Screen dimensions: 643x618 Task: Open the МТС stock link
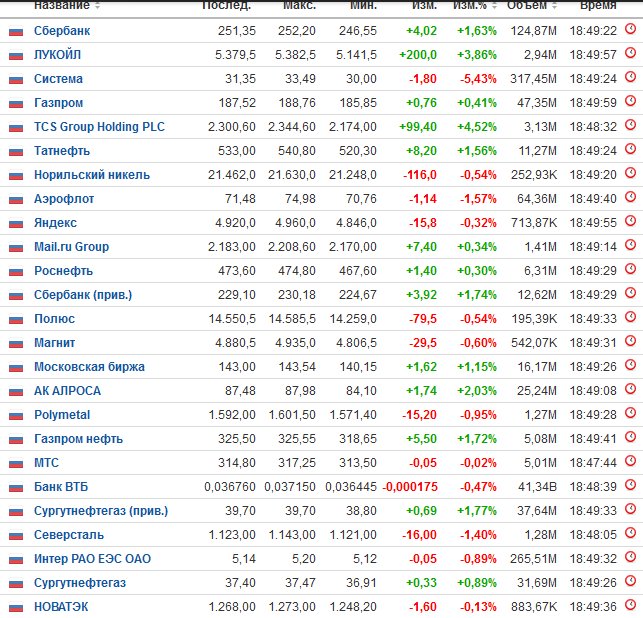pyautogui.click(x=46, y=463)
